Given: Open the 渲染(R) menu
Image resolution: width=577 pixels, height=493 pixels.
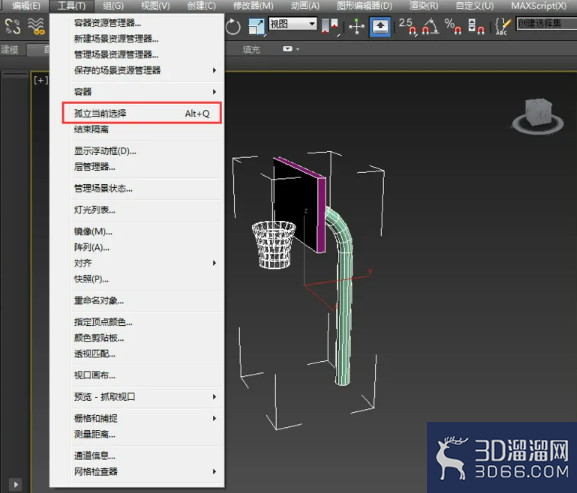Looking at the screenshot, I should coord(424,6).
